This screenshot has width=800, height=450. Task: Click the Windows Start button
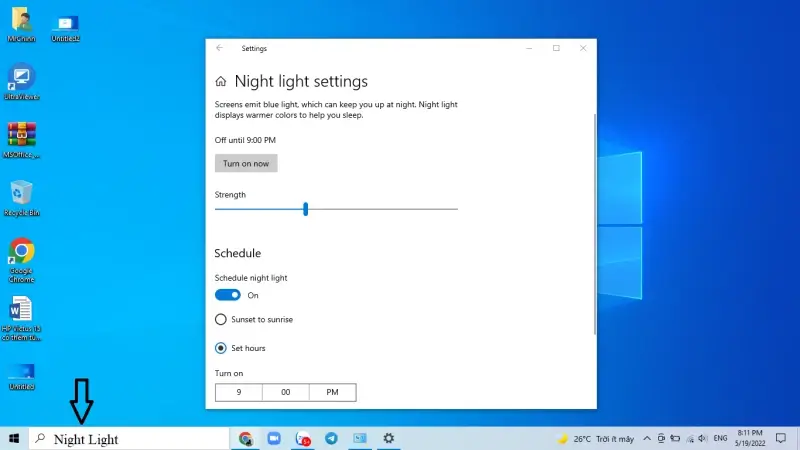point(14,438)
